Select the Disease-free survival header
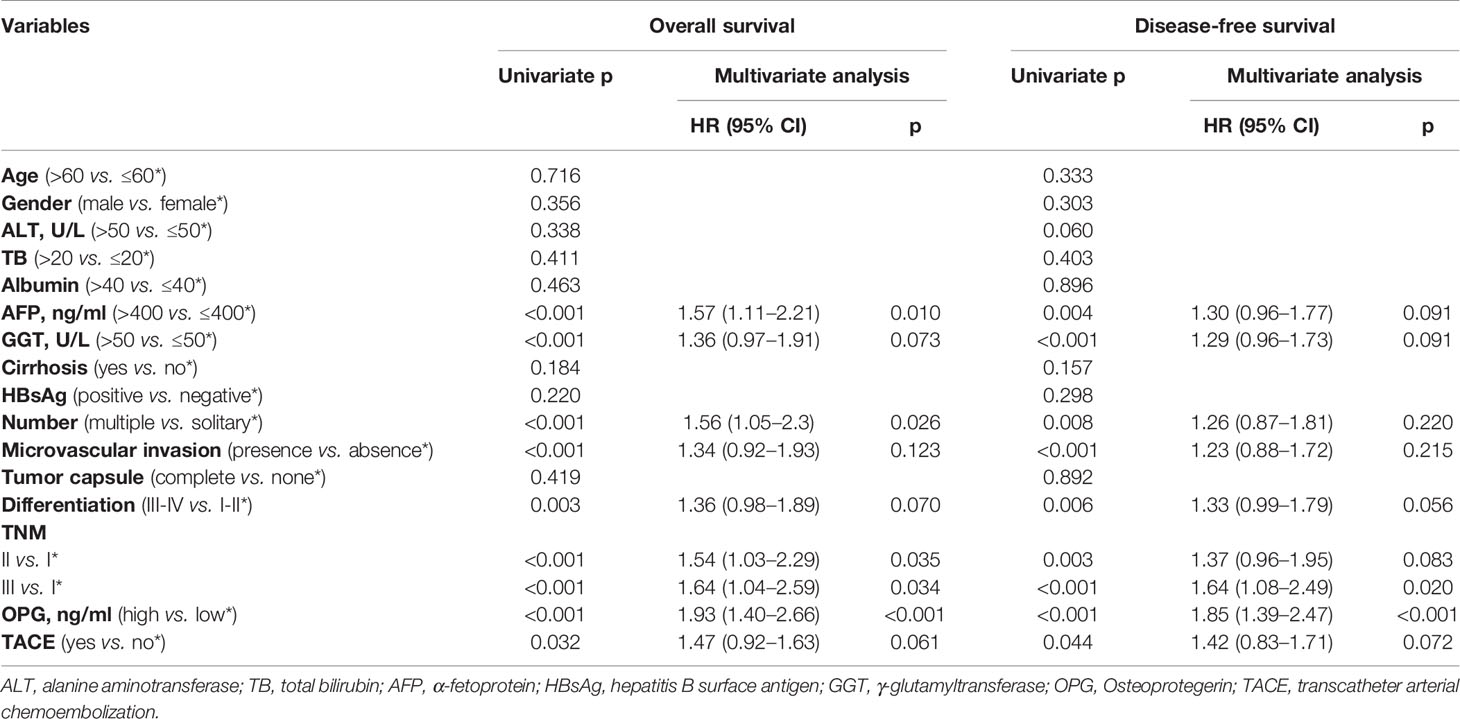The image size is (1460, 719). pos(1229,26)
